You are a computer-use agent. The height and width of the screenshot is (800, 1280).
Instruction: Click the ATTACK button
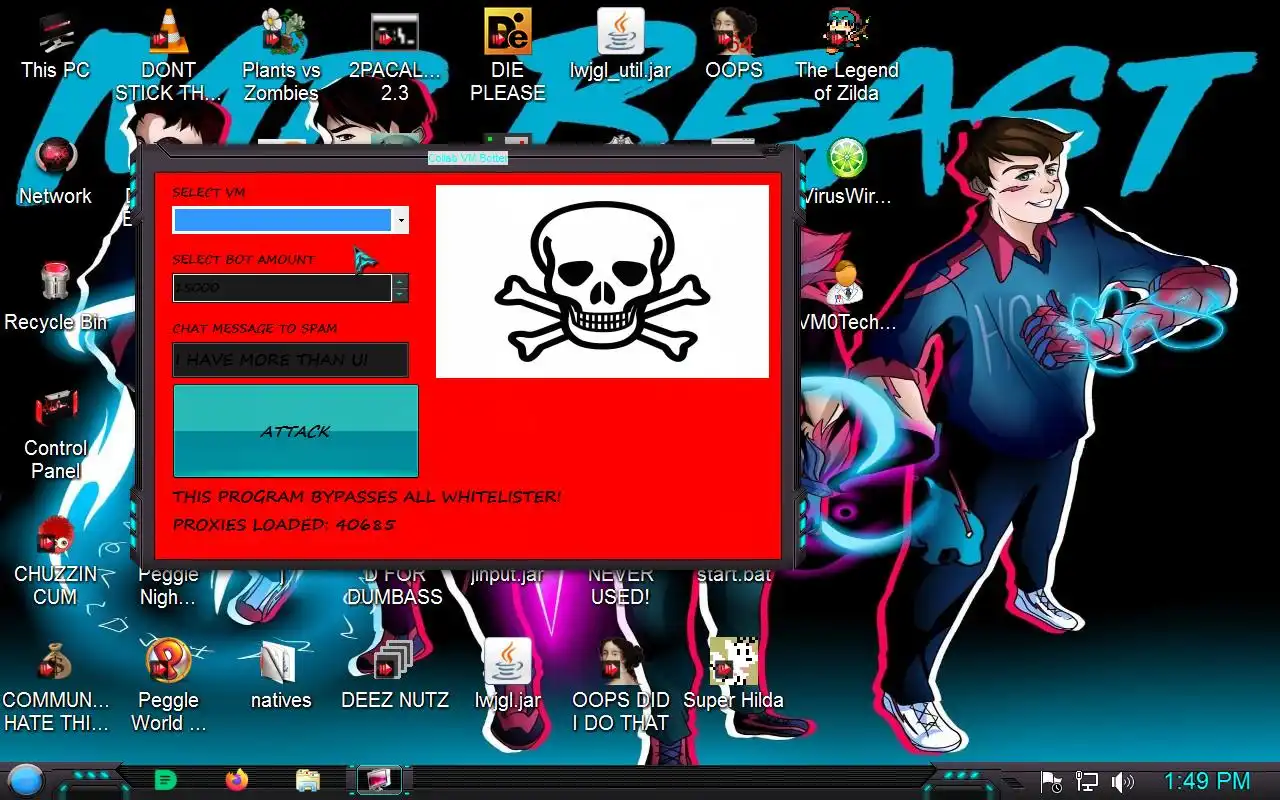tap(296, 431)
